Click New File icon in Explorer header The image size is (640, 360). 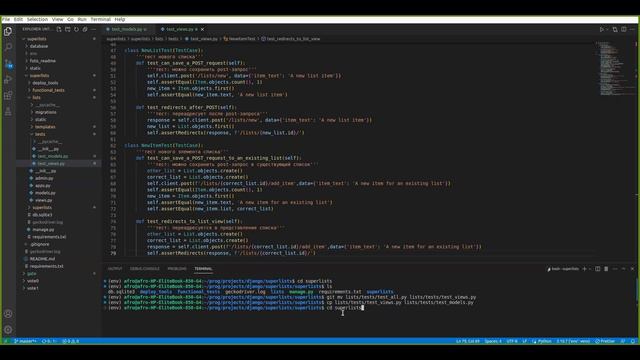tap(59, 29)
